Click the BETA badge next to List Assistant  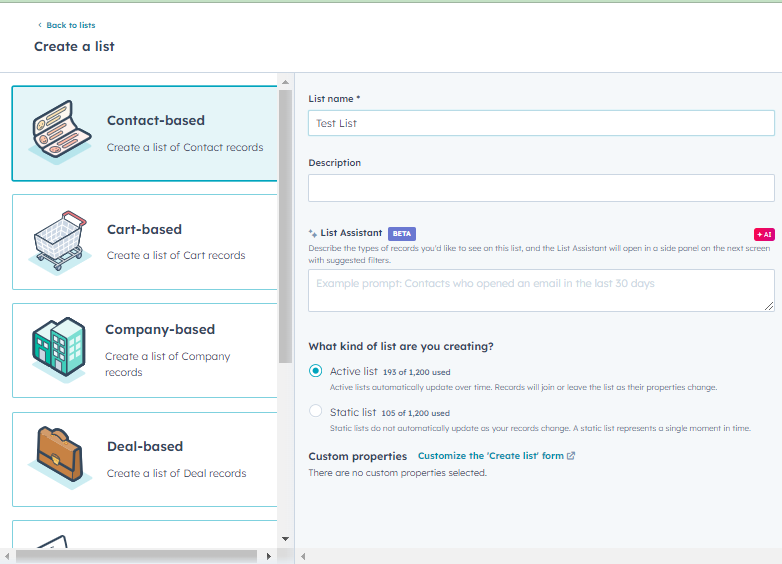pos(401,233)
